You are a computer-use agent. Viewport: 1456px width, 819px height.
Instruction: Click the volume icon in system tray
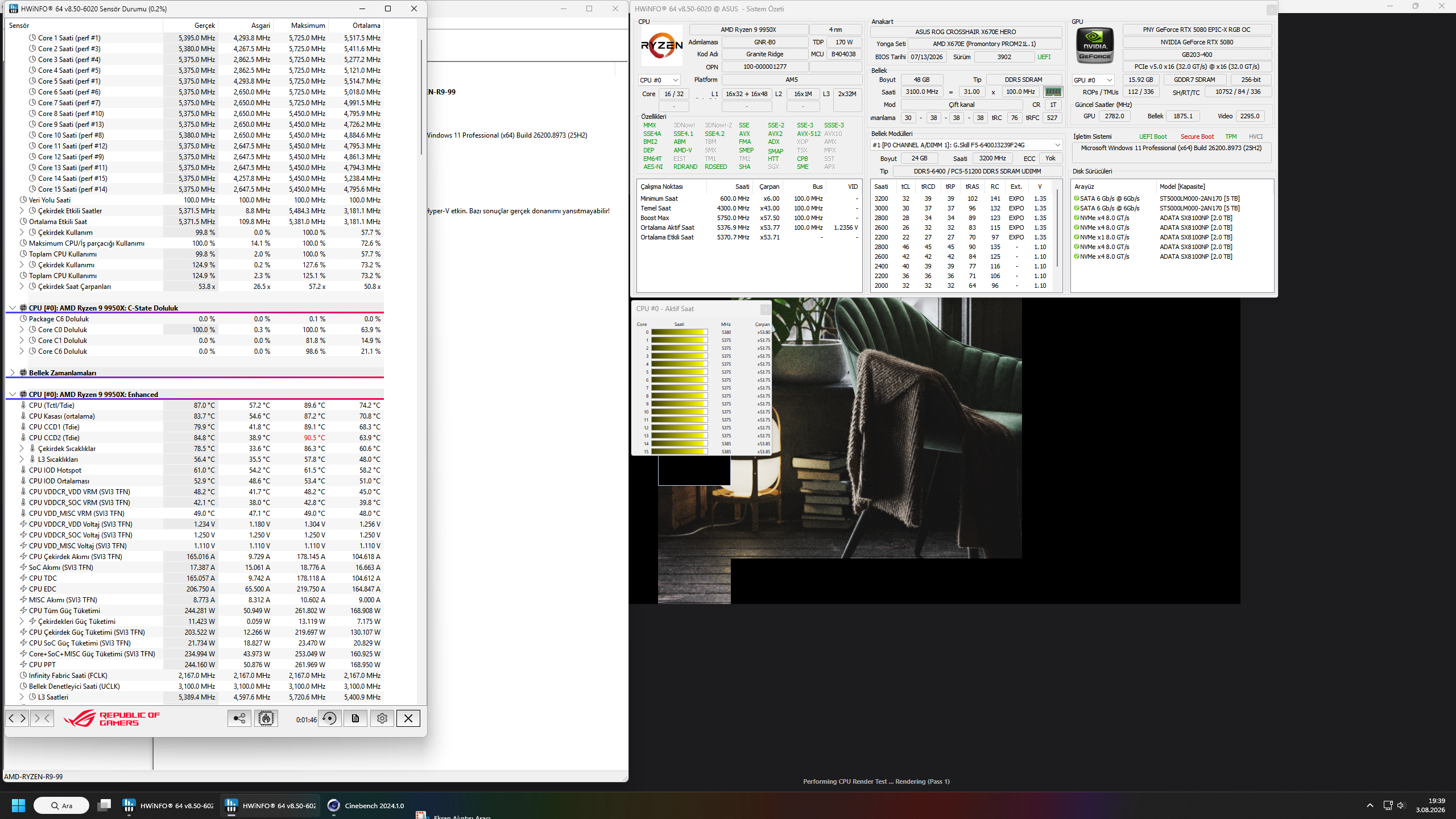1400,805
